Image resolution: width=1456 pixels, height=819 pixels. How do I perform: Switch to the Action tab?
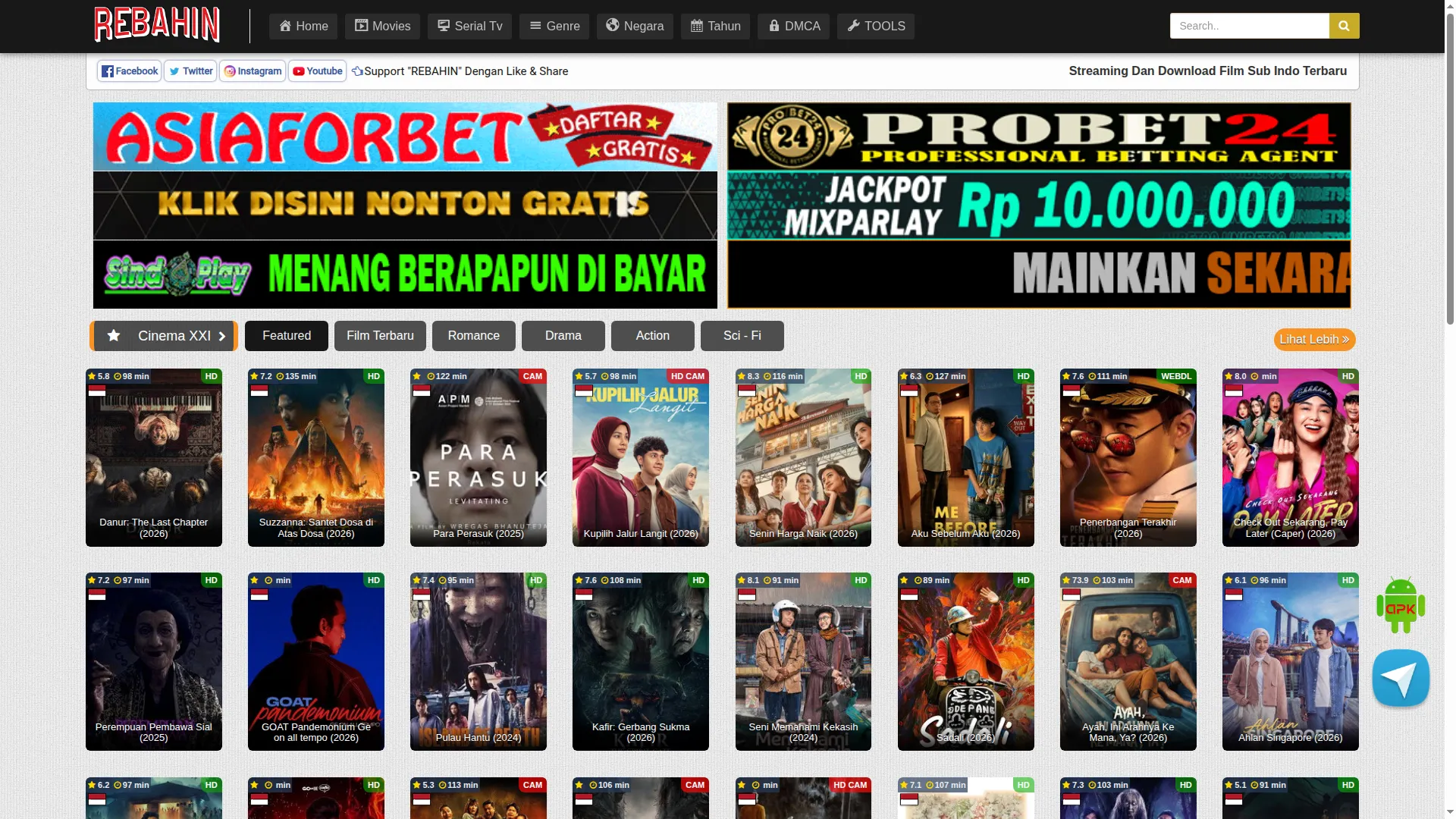coord(653,336)
